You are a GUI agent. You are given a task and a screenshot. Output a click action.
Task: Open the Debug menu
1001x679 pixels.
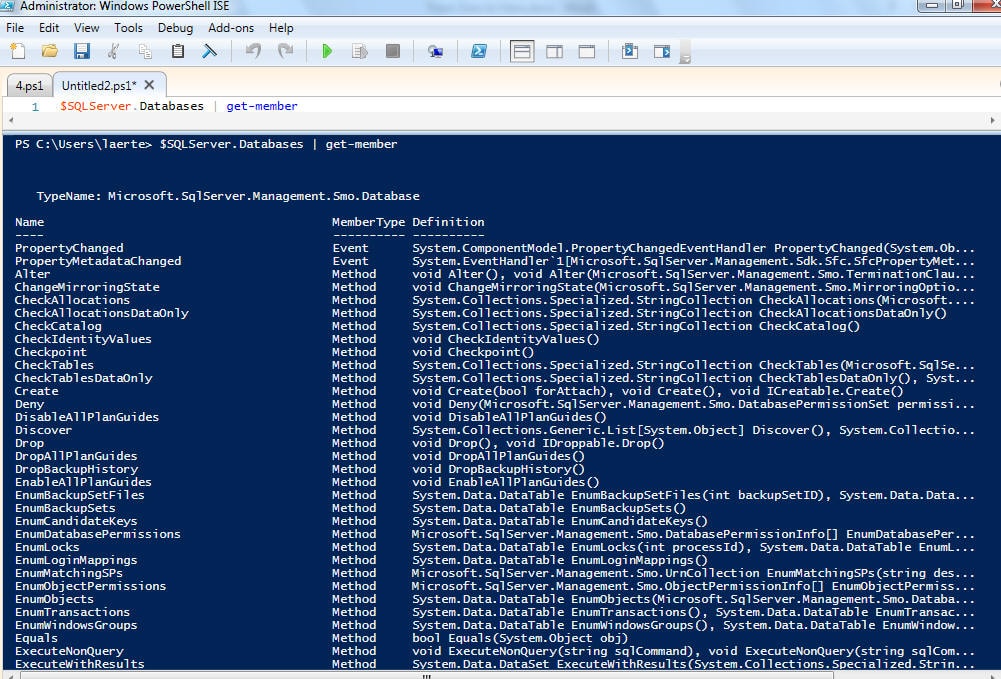coord(175,28)
